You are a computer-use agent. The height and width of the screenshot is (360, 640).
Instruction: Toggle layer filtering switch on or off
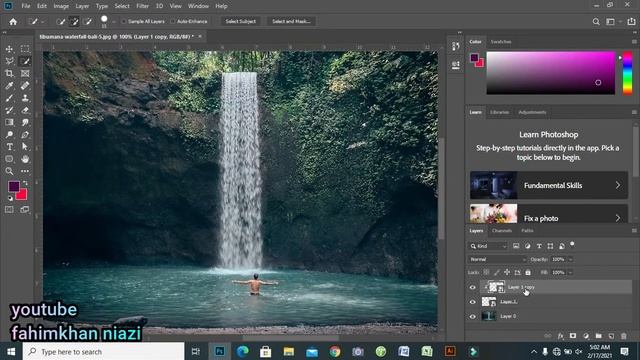click(x=572, y=244)
